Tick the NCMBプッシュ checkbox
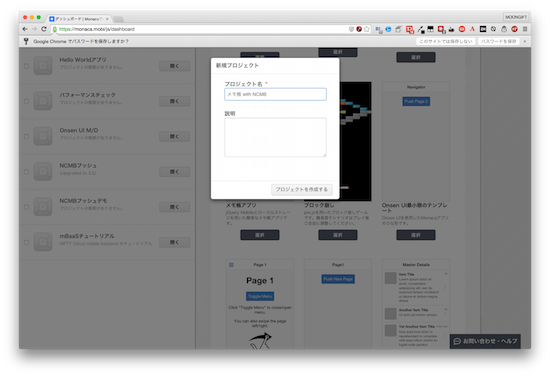 [x=26, y=172]
